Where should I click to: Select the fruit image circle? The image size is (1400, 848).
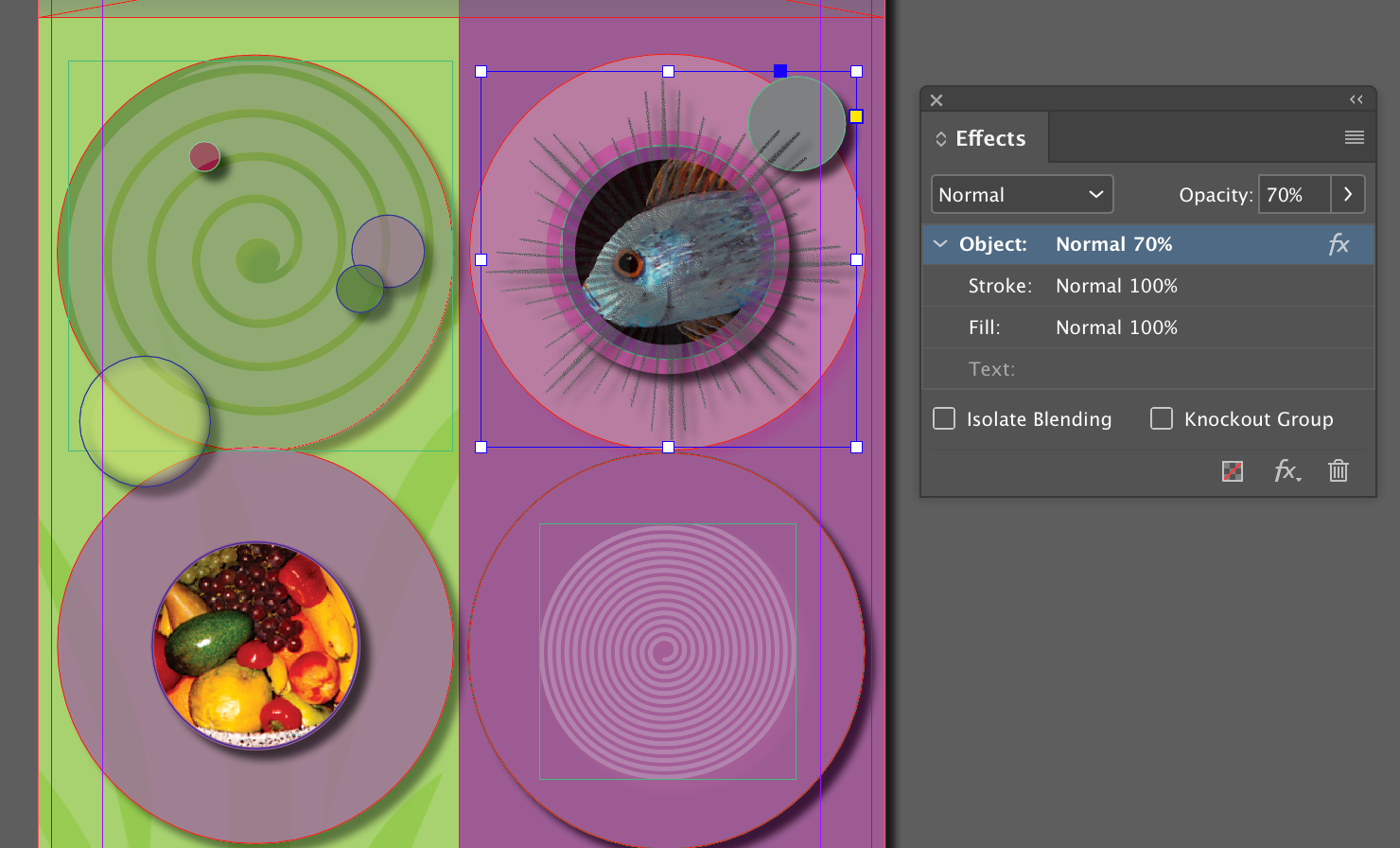tap(256, 645)
